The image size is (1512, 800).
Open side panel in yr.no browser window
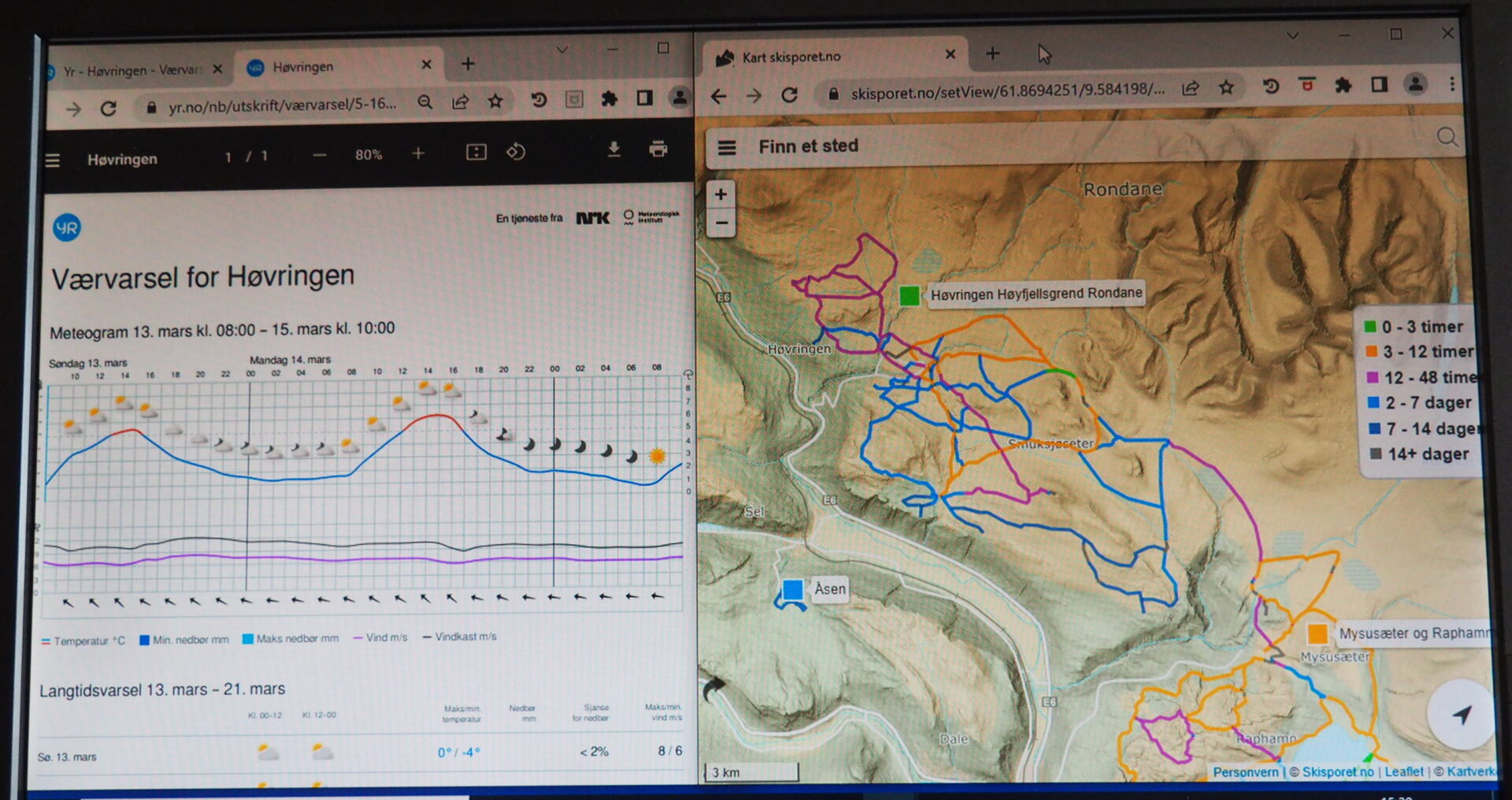pyautogui.click(x=645, y=98)
